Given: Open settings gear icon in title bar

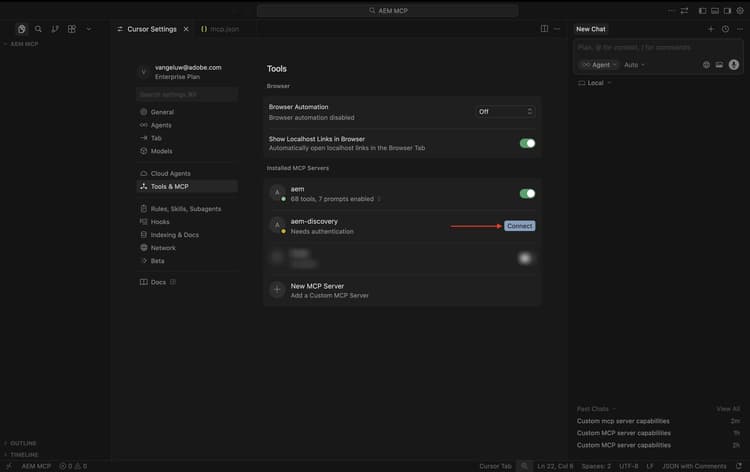Looking at the screenshot, I should coord(740,11).
